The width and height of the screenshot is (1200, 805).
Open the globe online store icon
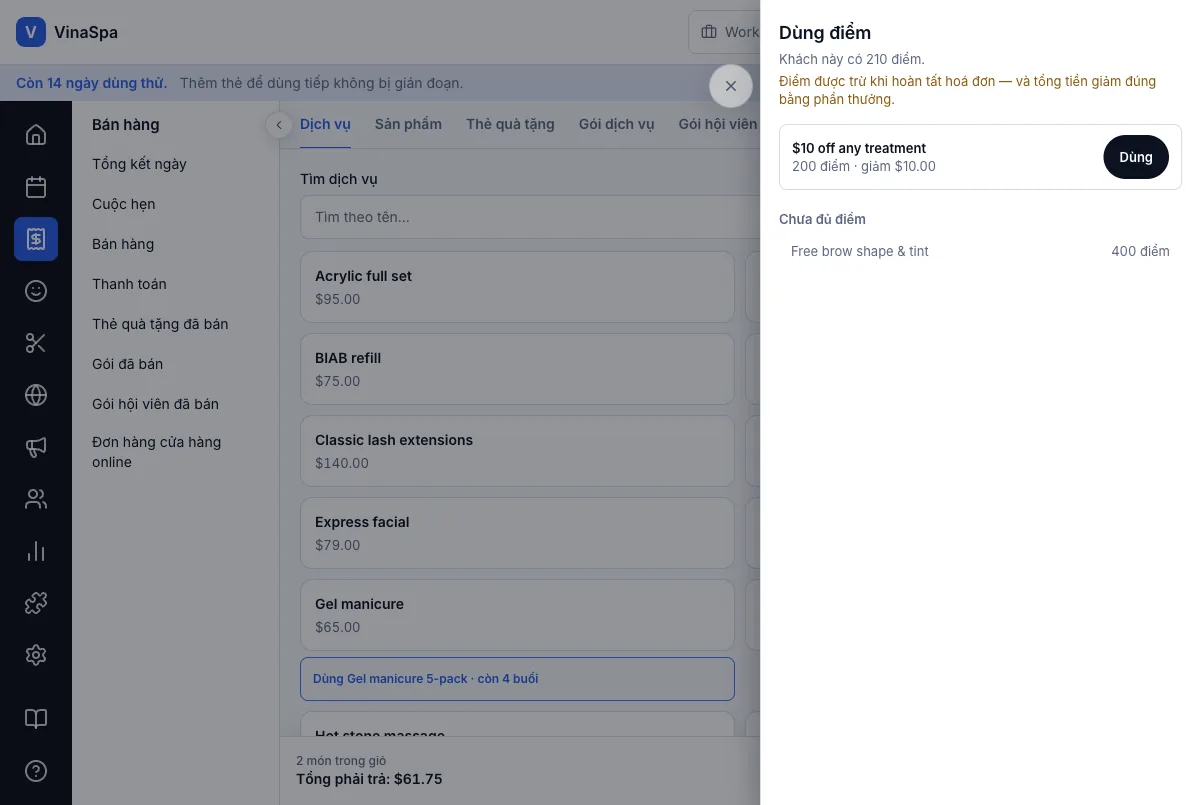36,395
